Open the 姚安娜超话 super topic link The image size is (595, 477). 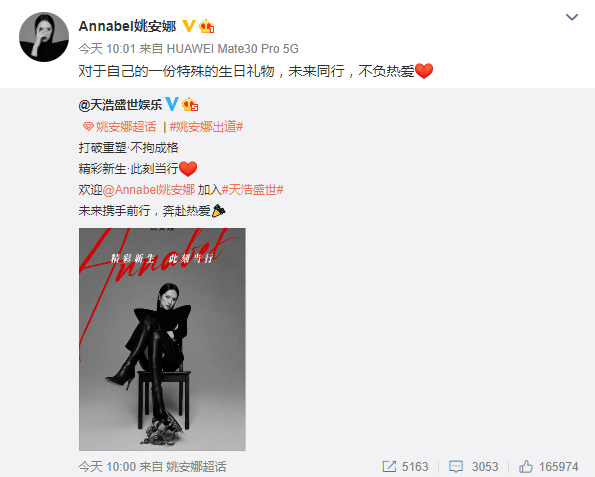[x=126, y=127]
